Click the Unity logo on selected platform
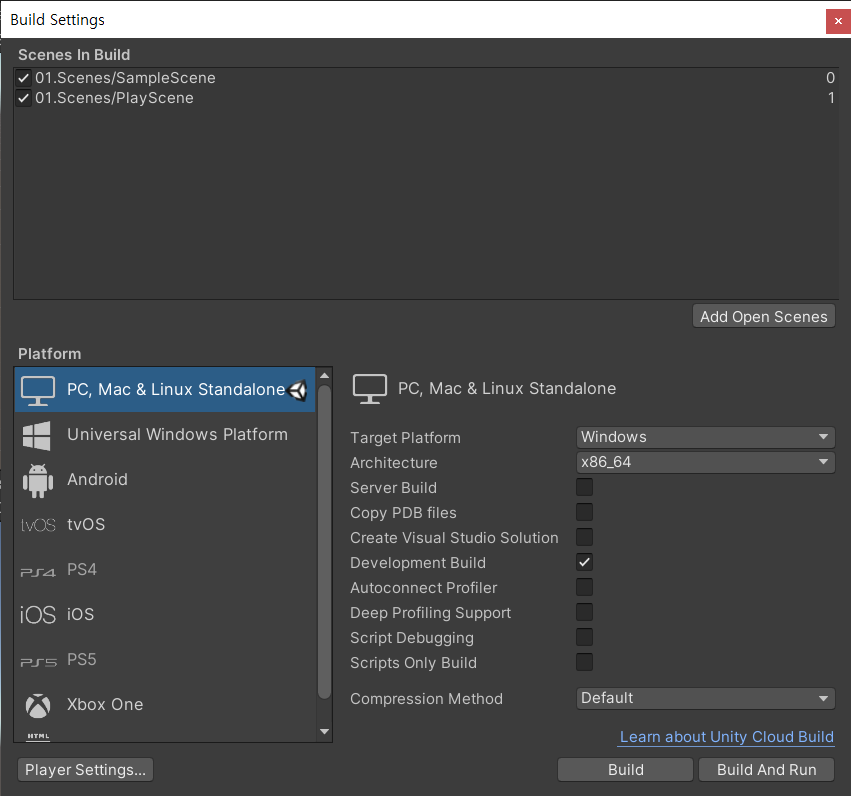851x796 pixels. (x=298, y=390)
